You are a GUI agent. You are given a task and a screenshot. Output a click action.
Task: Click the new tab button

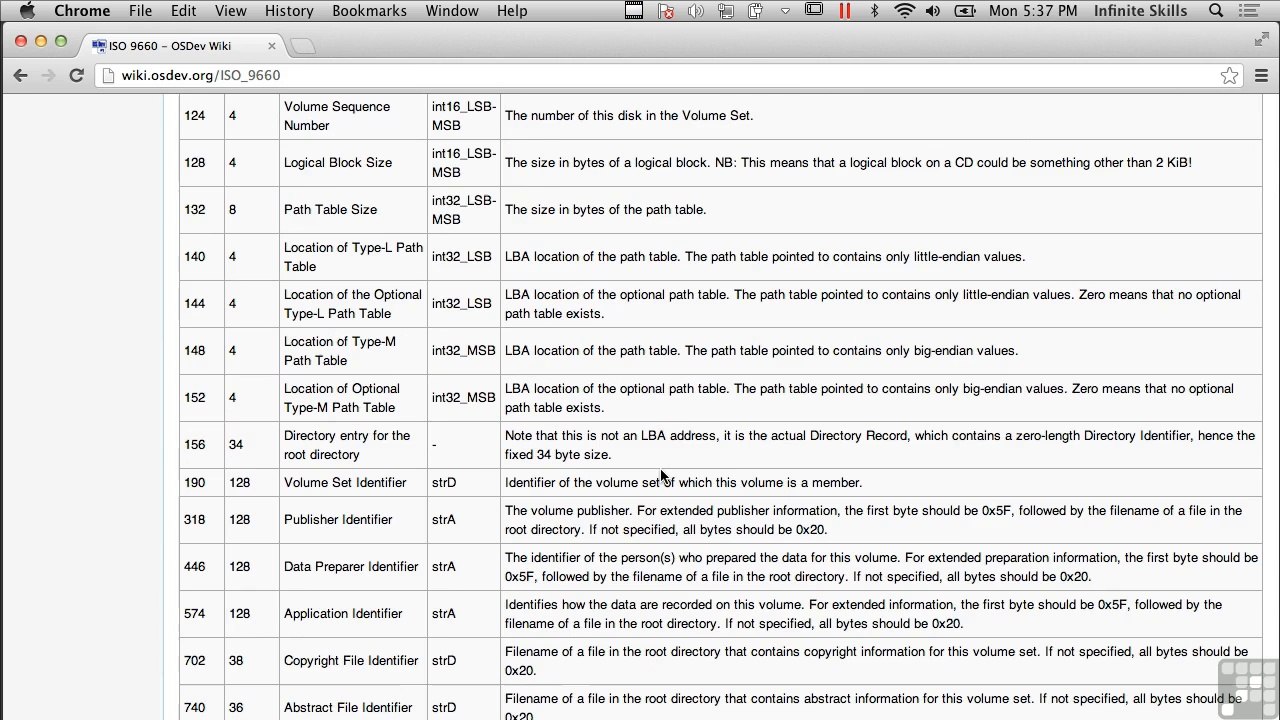pos(303,46)
